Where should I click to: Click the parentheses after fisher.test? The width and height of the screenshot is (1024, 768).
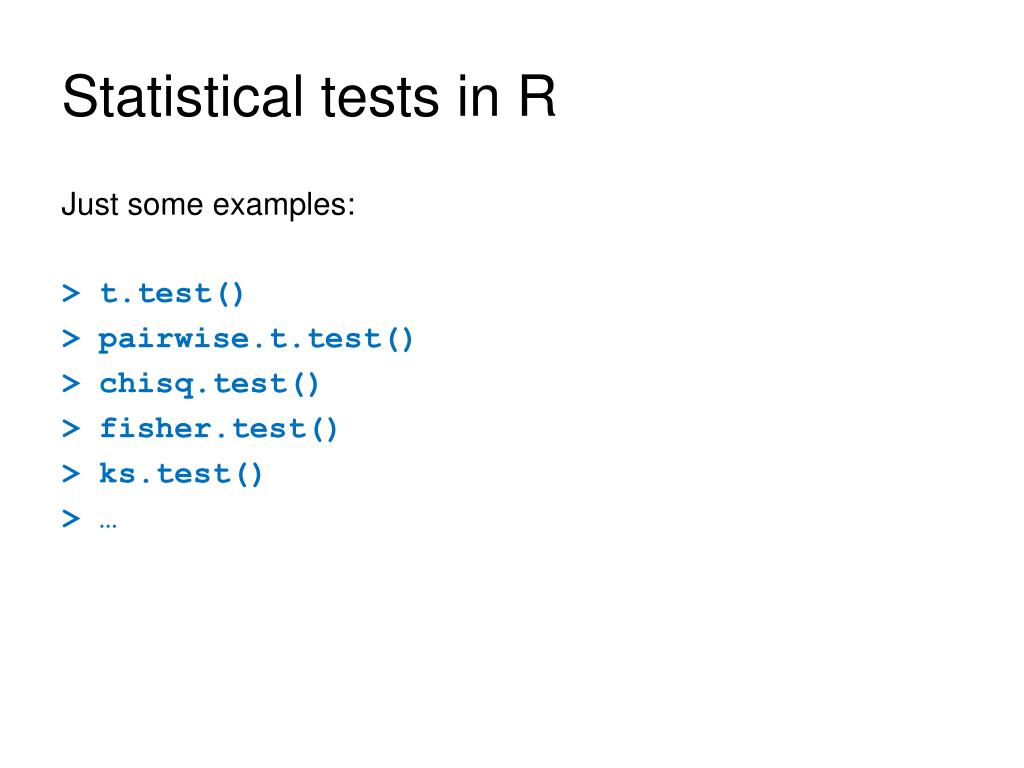[325, 429]
